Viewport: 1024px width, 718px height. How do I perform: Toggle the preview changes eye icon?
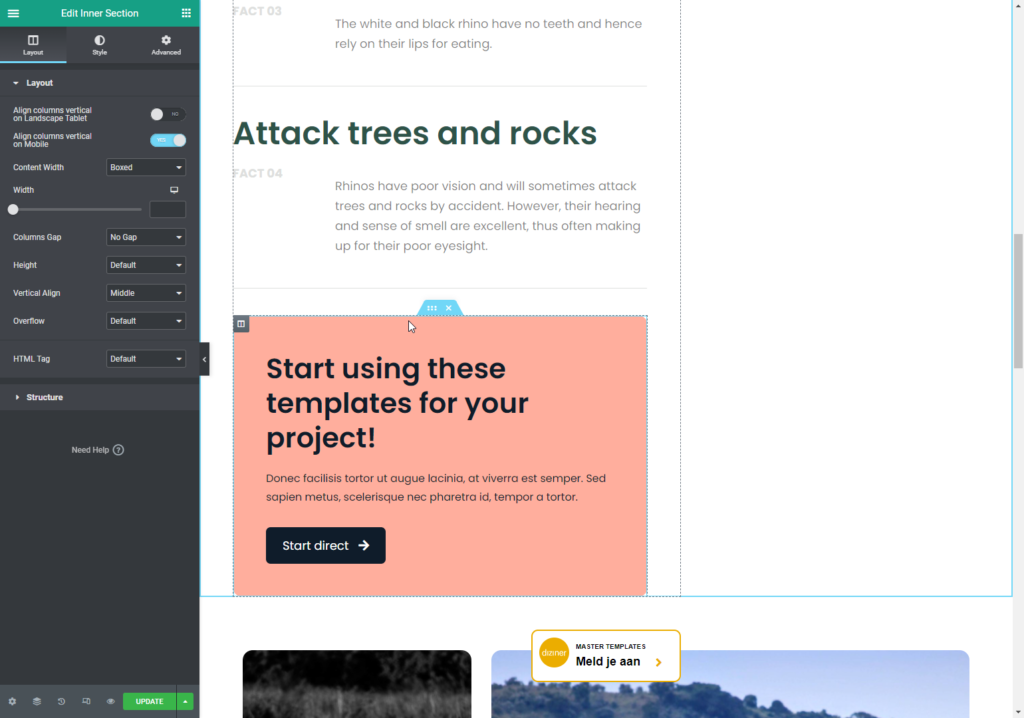(x=110, y=701)
